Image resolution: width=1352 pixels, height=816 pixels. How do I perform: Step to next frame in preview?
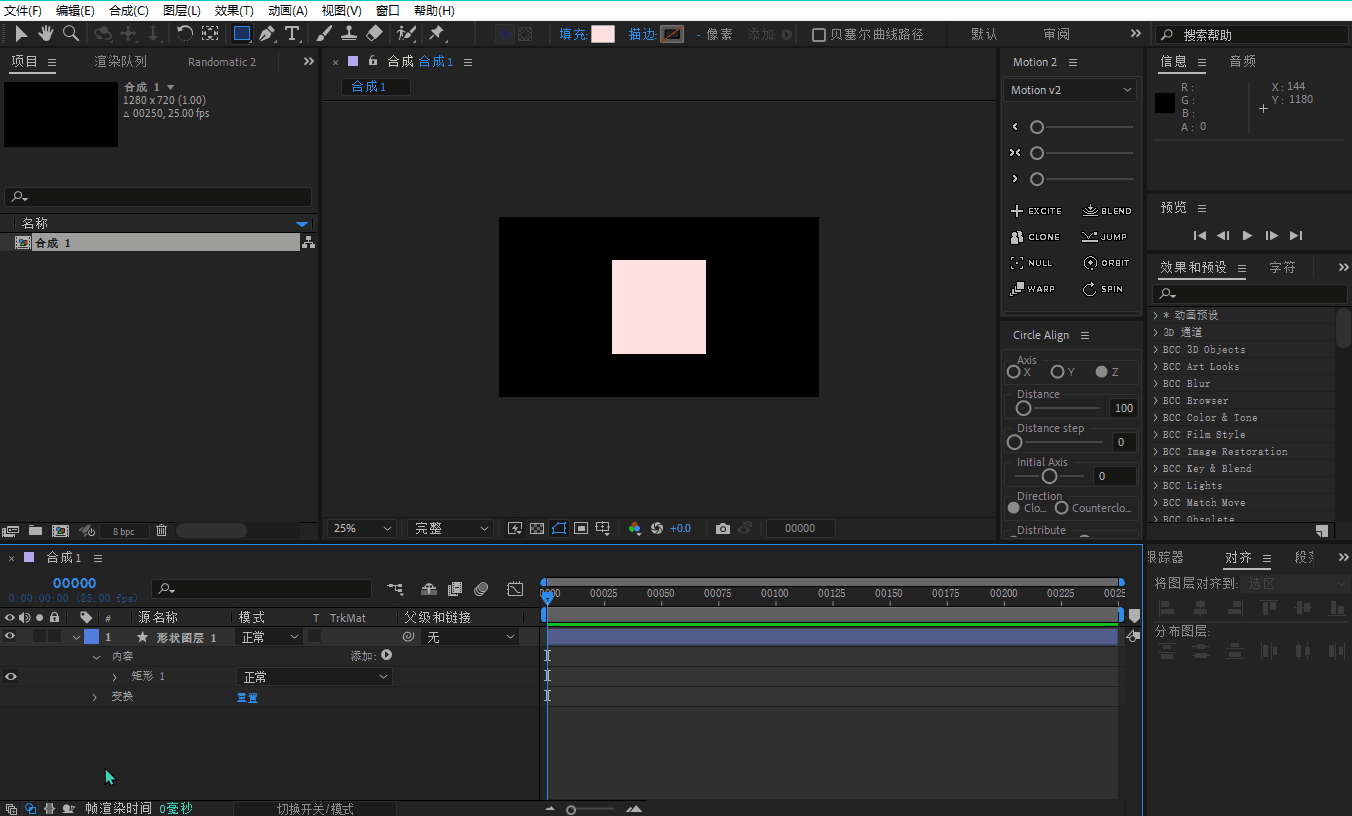click(x=1272, y=236)
